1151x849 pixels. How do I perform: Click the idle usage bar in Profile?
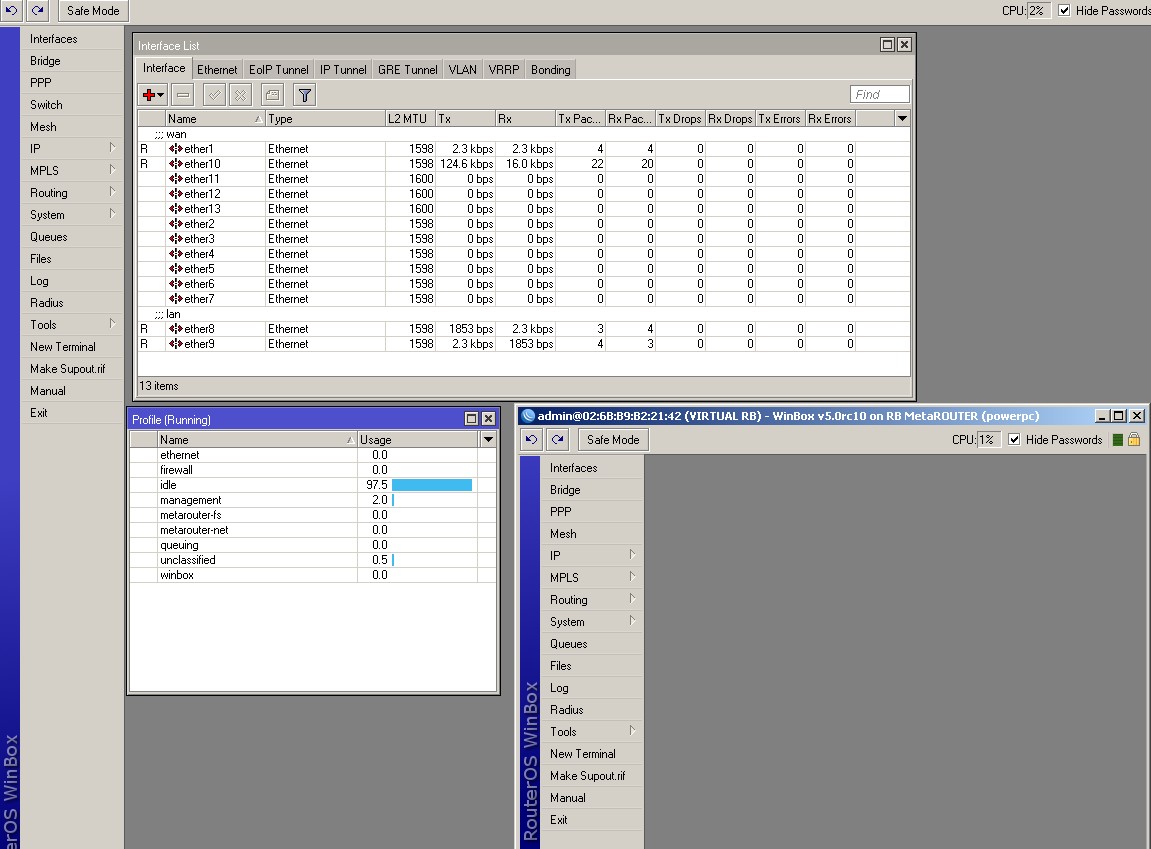tap(432, 485)
